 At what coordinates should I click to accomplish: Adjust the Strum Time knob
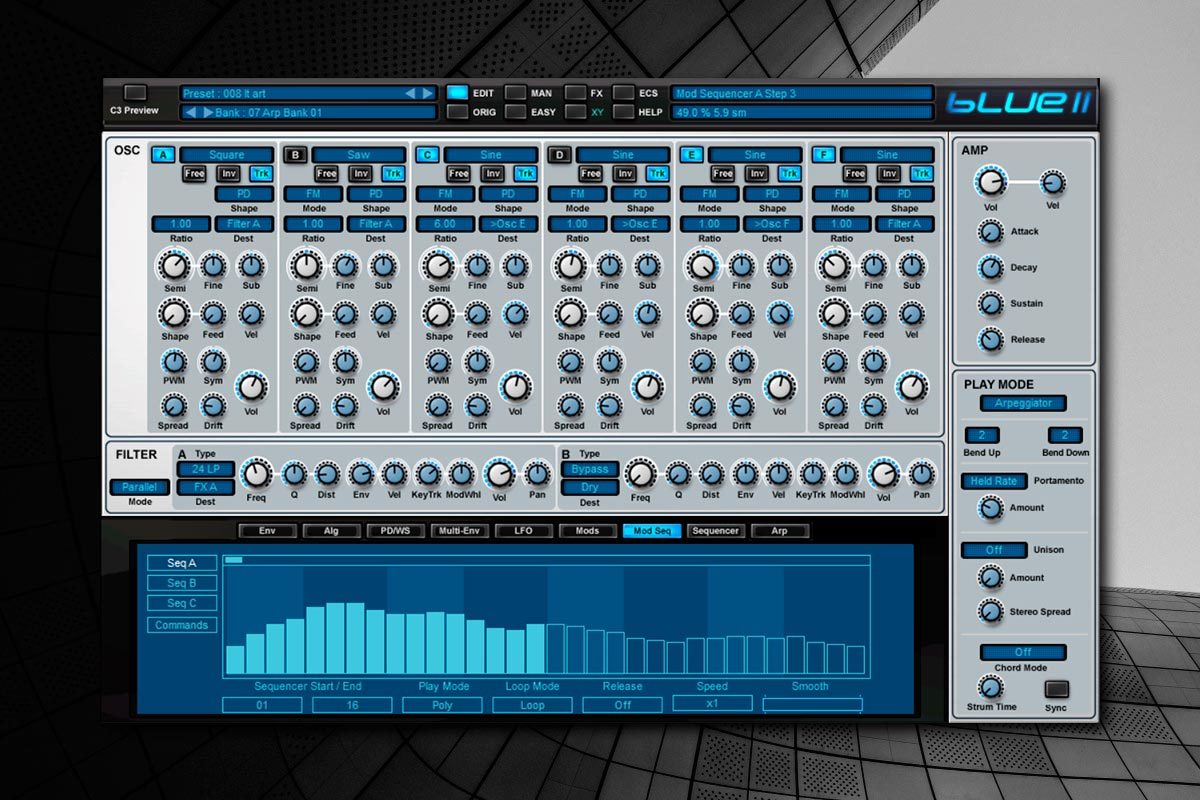990,687
